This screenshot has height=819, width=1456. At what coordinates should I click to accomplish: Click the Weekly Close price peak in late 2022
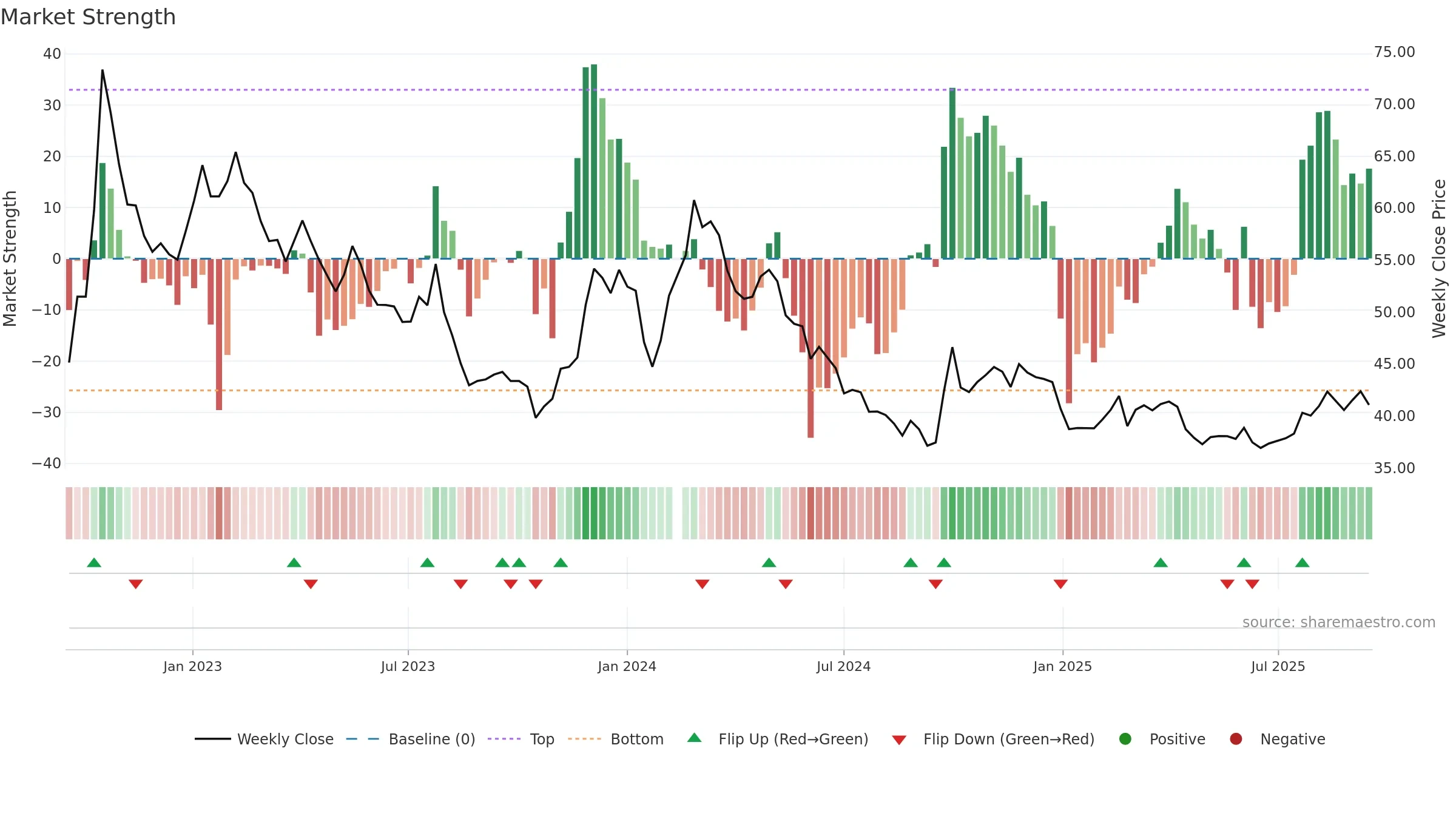point(103,70)
